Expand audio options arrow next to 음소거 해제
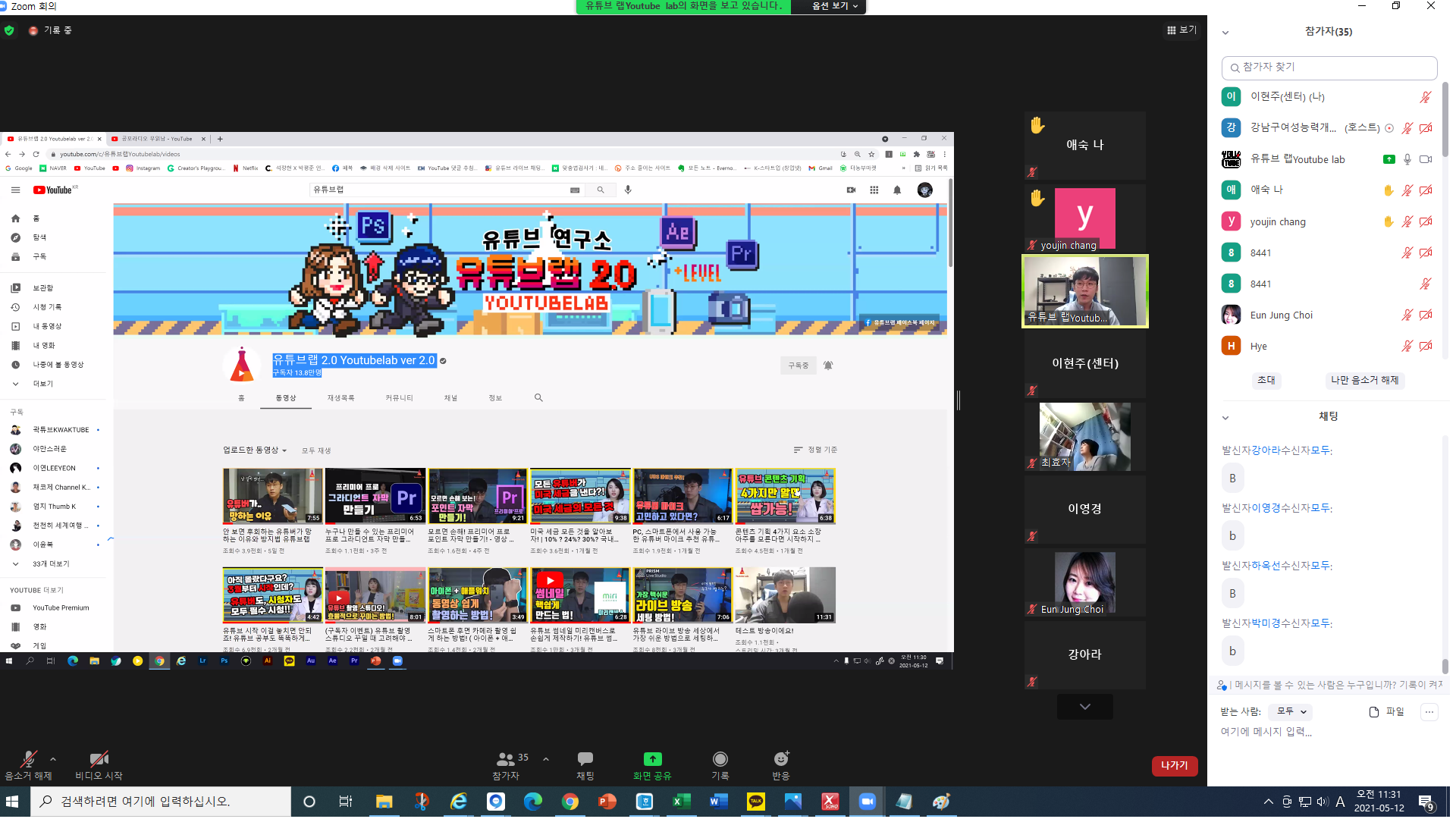This screenshot has height=819, width=1456. (x=53, y=758)
